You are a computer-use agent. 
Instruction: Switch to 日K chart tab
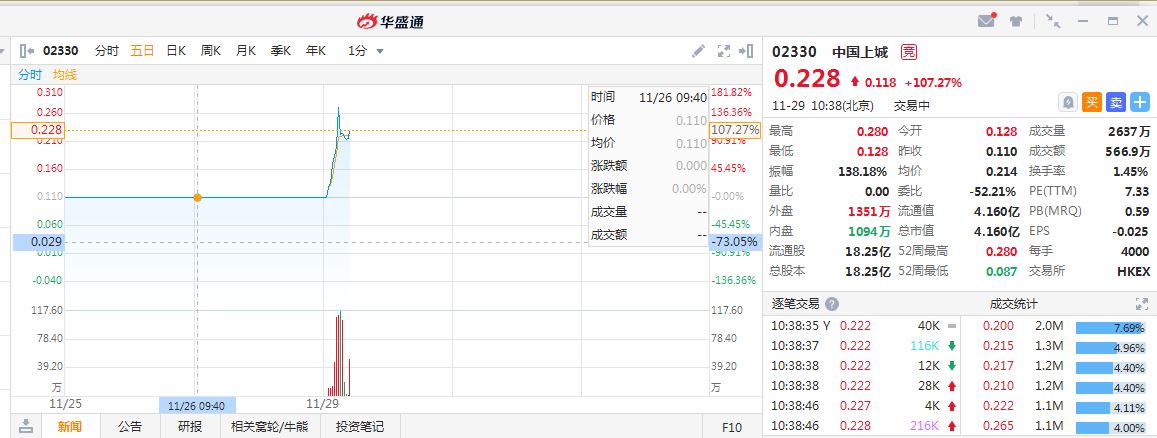click(x=176, y=51)
